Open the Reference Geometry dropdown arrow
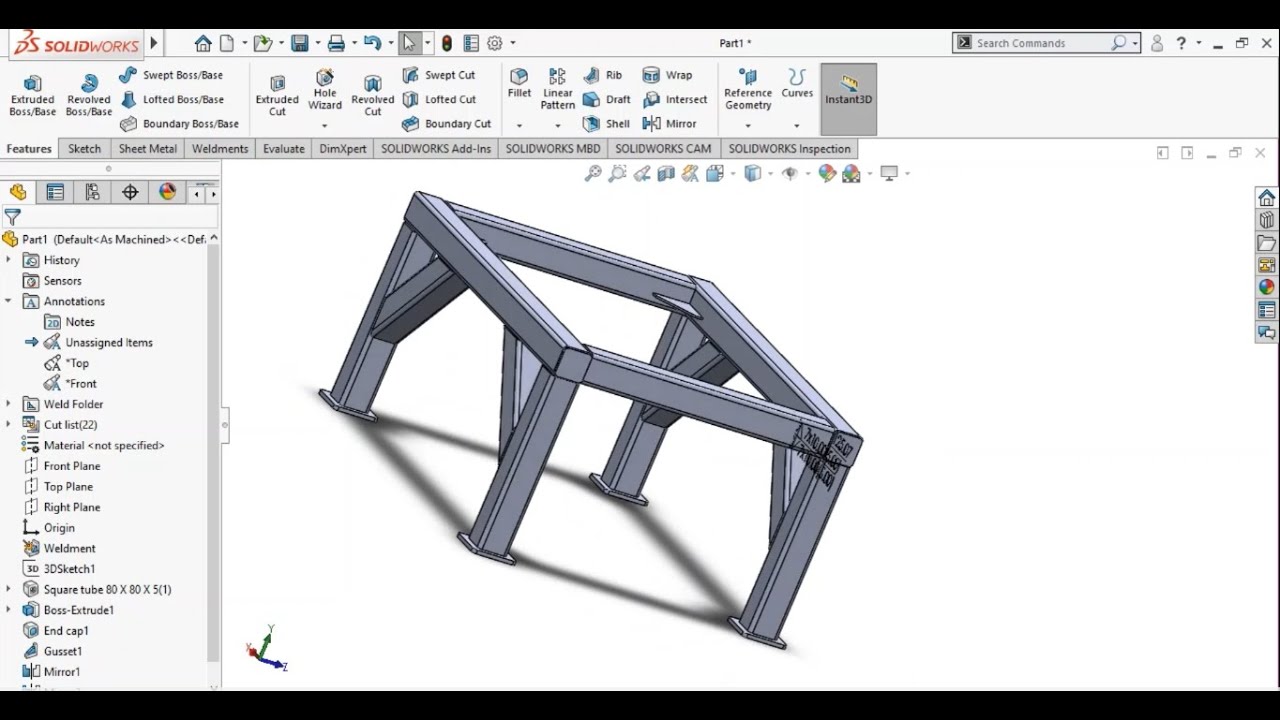Viewport: 1280px width, 720px height. [x=748, y=126]
